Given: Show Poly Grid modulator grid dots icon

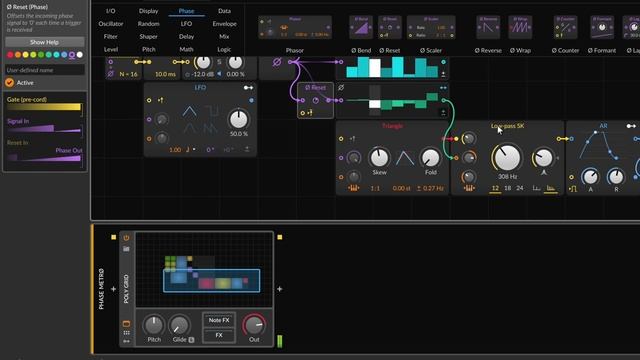Looking at the screenshot, I should click(126, 333).
